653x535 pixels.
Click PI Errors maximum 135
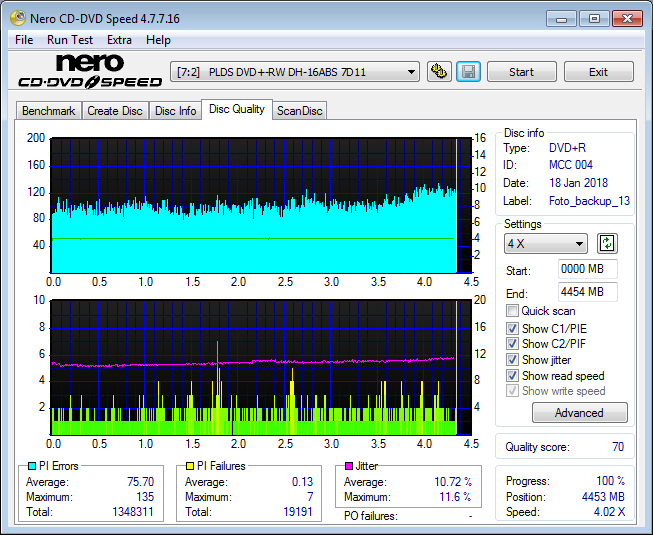145,497
